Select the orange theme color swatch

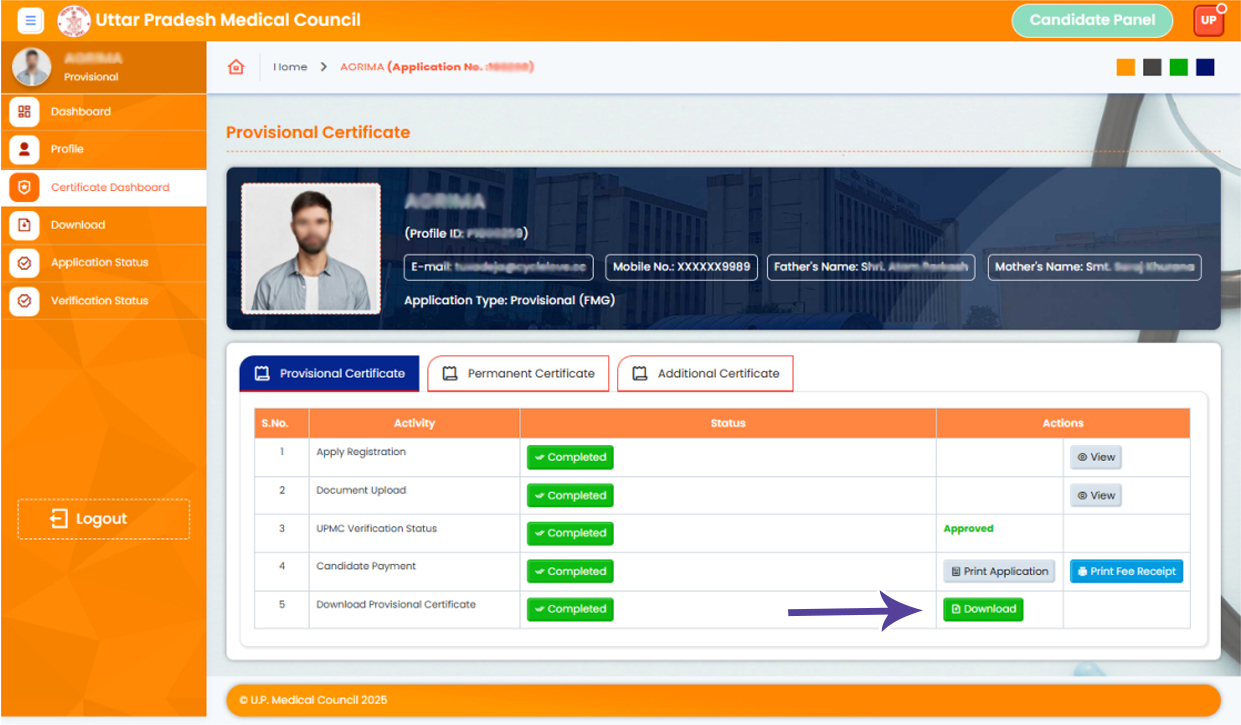coord(1126,67)
